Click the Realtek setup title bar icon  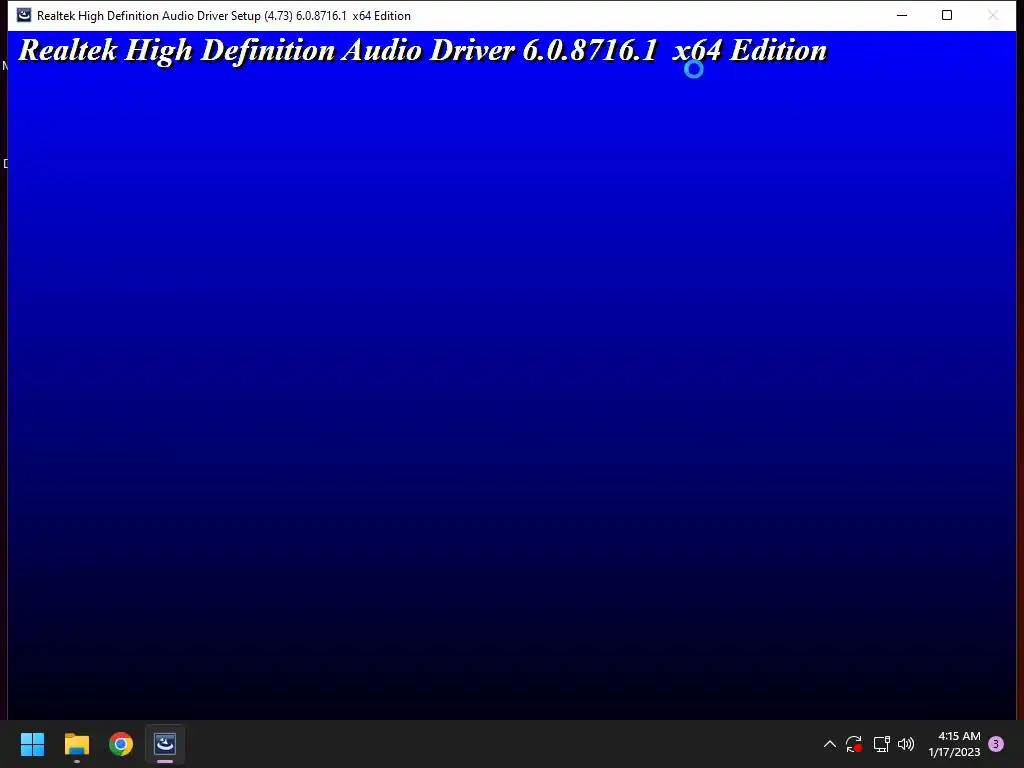point(24,15)
